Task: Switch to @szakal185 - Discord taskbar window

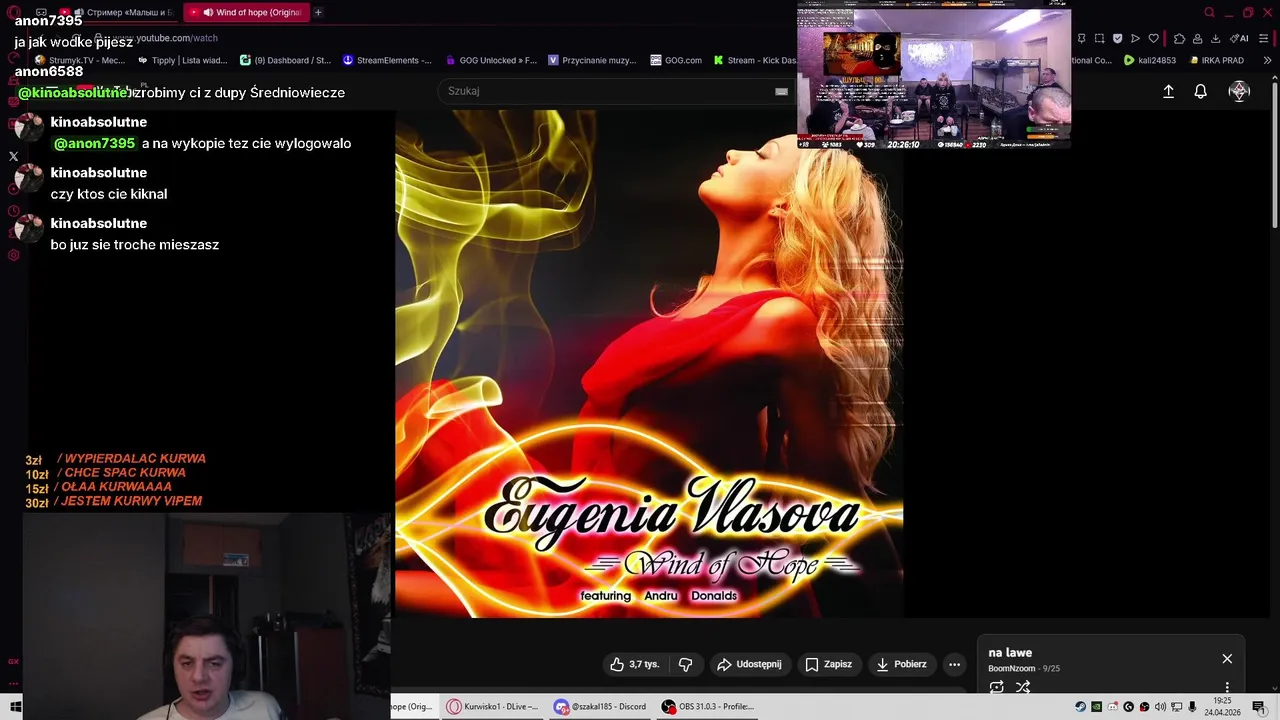Action: pyautogui.click(x=601, y=706)
